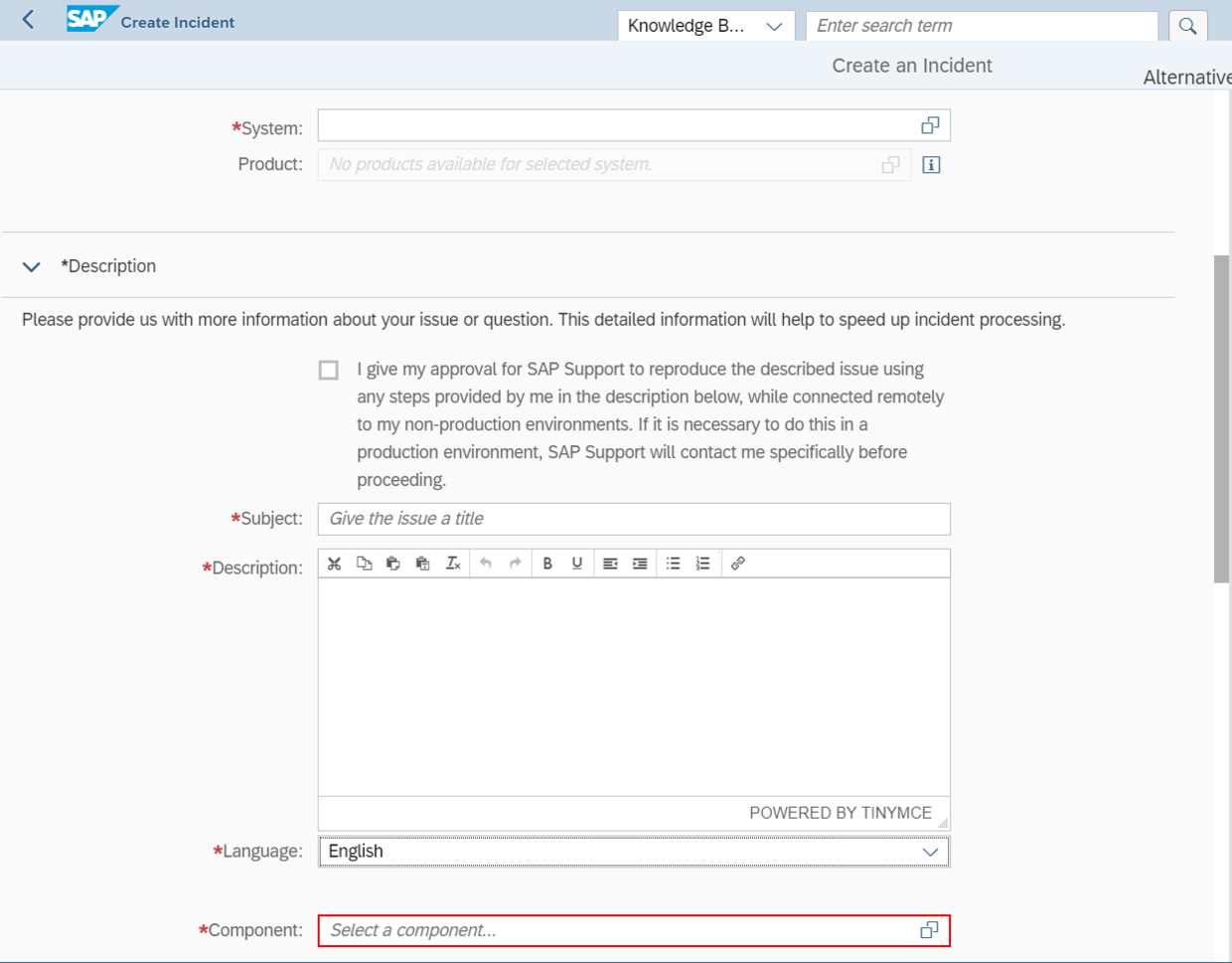Open value help icon in Product field
This screenshot has height=963, width=1232.
(x=891, y=165)
